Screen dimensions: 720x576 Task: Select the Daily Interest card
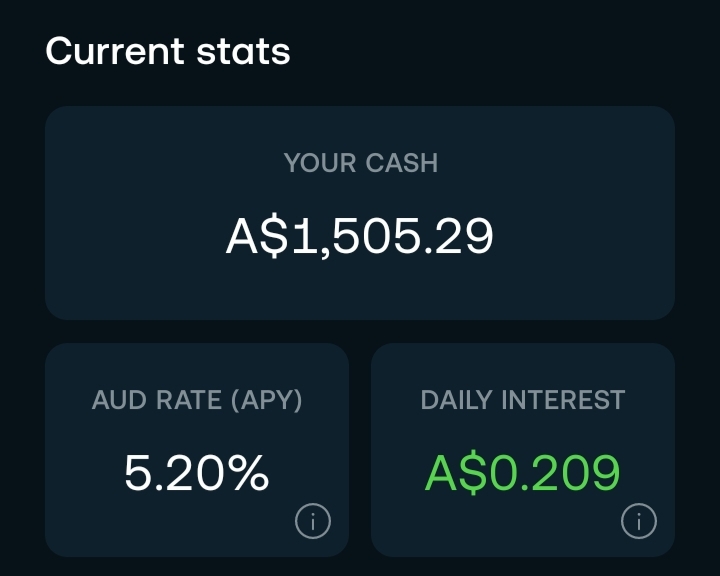523,450
